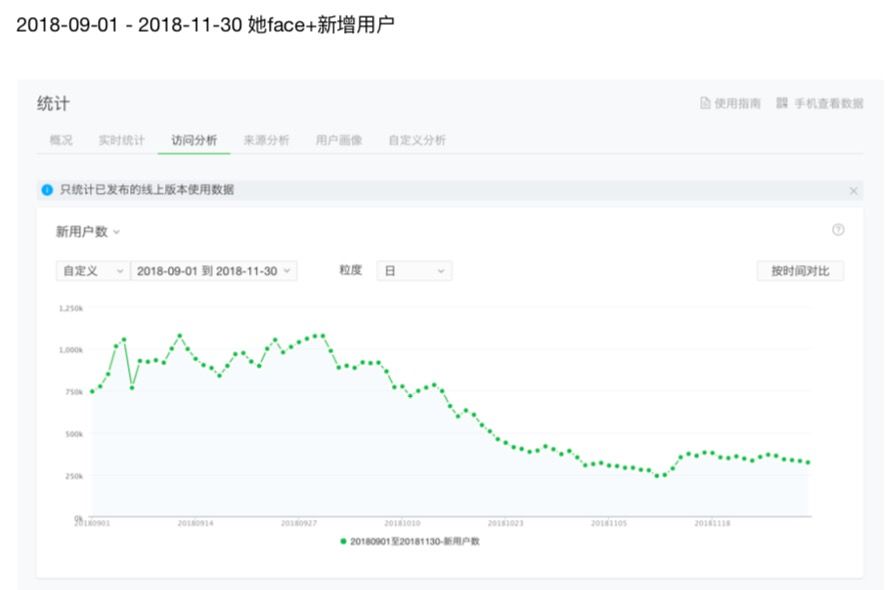Click the 使用指南 document icon

(705, 104)
